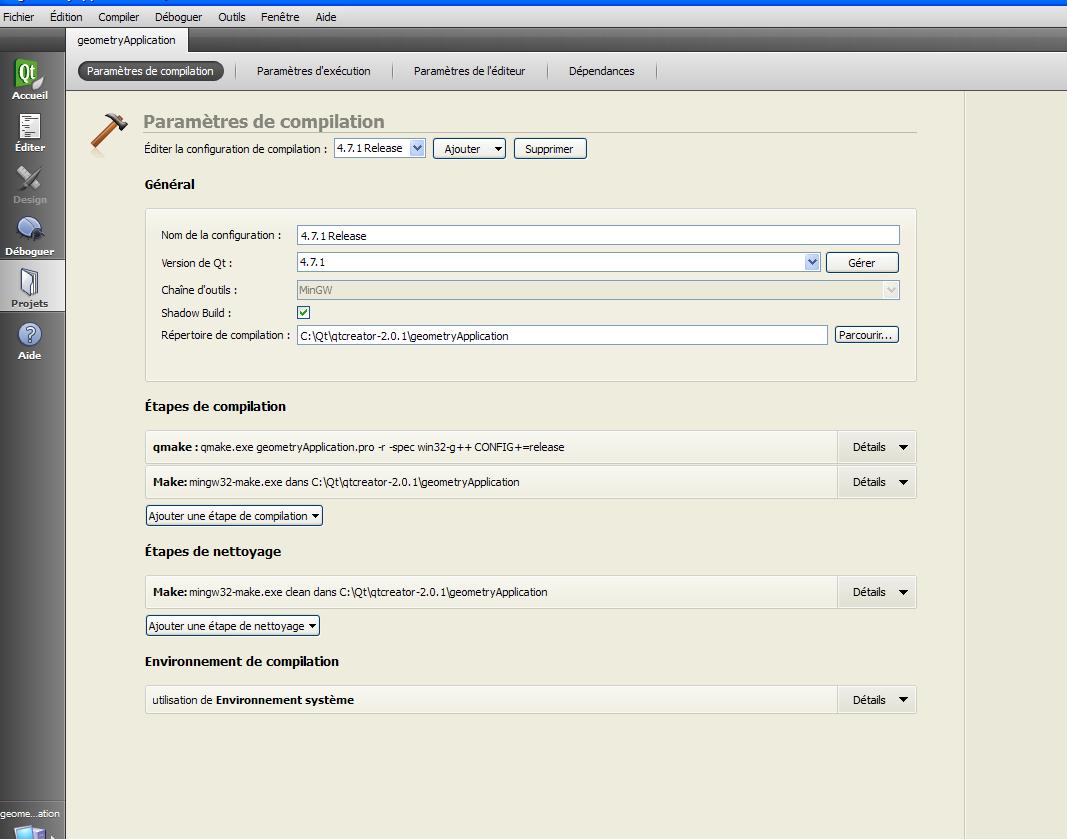1067x839 pixels.
Task: Open the Déboguer menu in menu bar
Action: click(178, 17)
